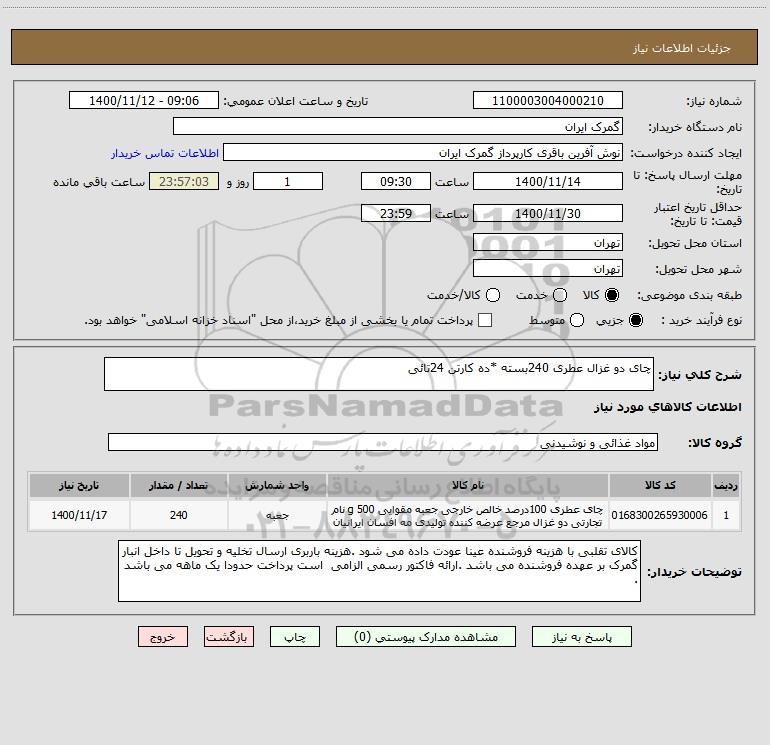Click the تاریخ نیاز column header
770x745 pixels.
click(x=79, y=485)
